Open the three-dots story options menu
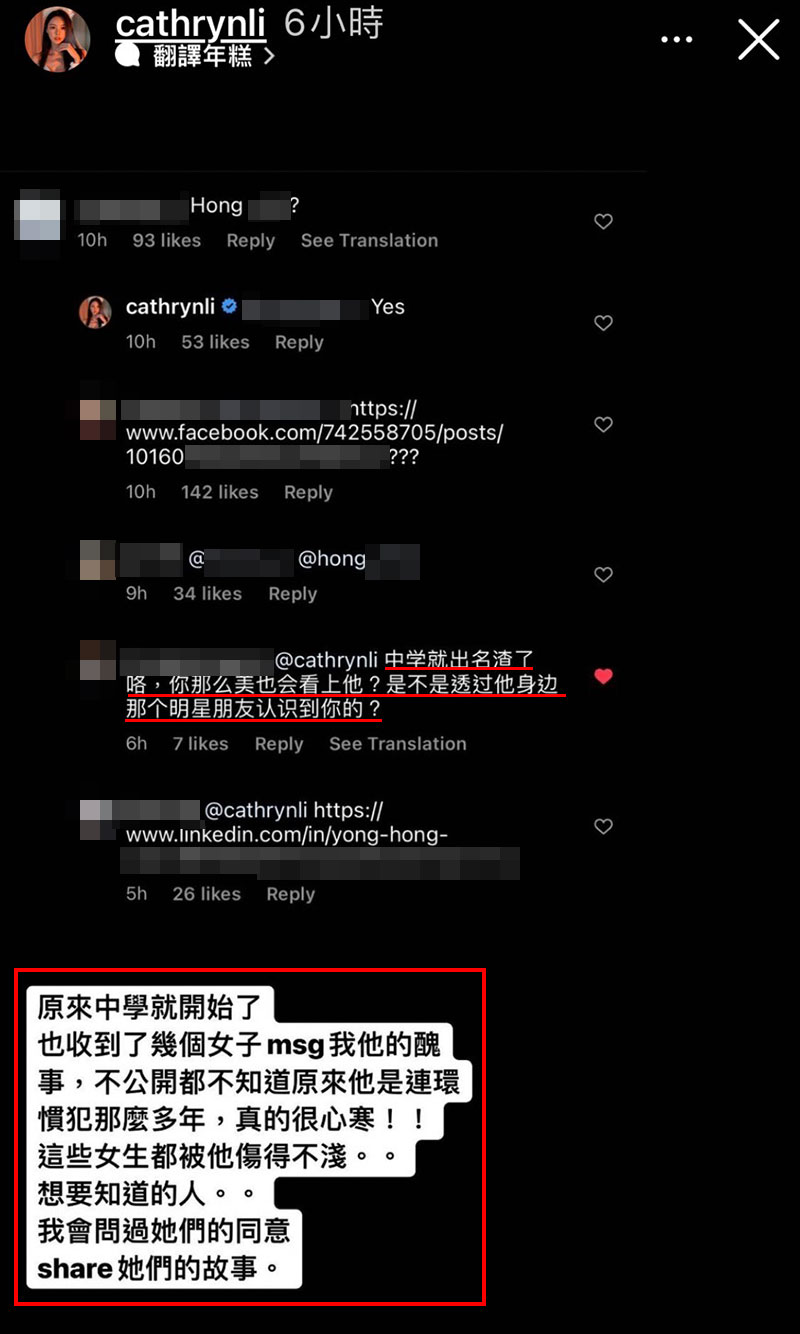This screenshot has width=800, height=1334. [x=677, y=40]
